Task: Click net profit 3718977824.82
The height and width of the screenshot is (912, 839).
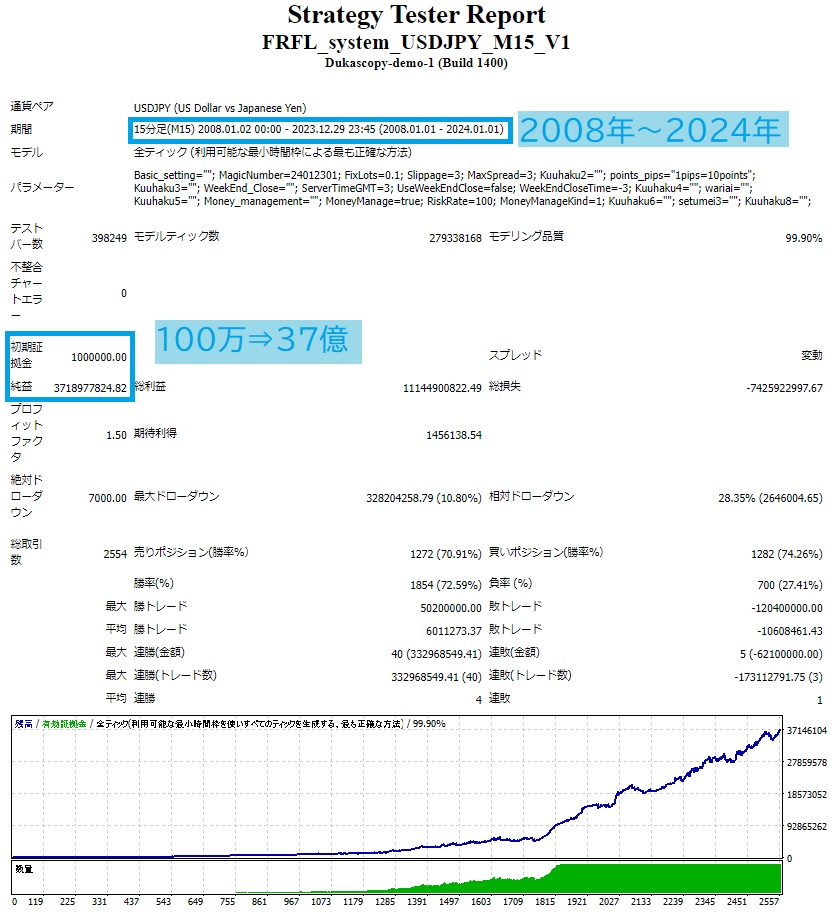Action: [90, 388]
